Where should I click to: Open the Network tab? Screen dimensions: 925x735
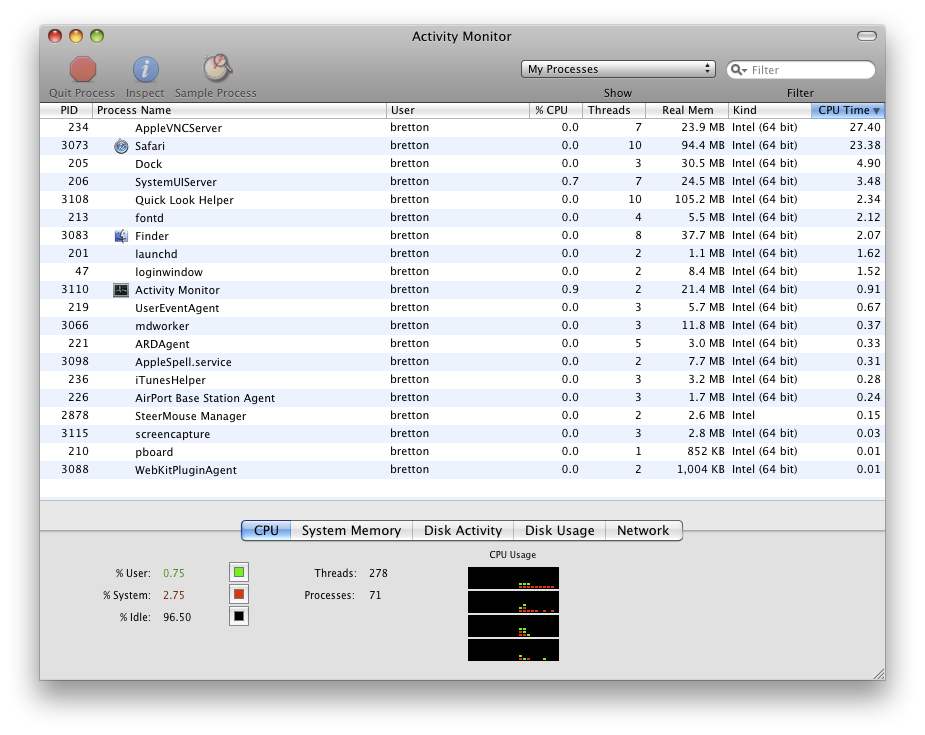644,530
